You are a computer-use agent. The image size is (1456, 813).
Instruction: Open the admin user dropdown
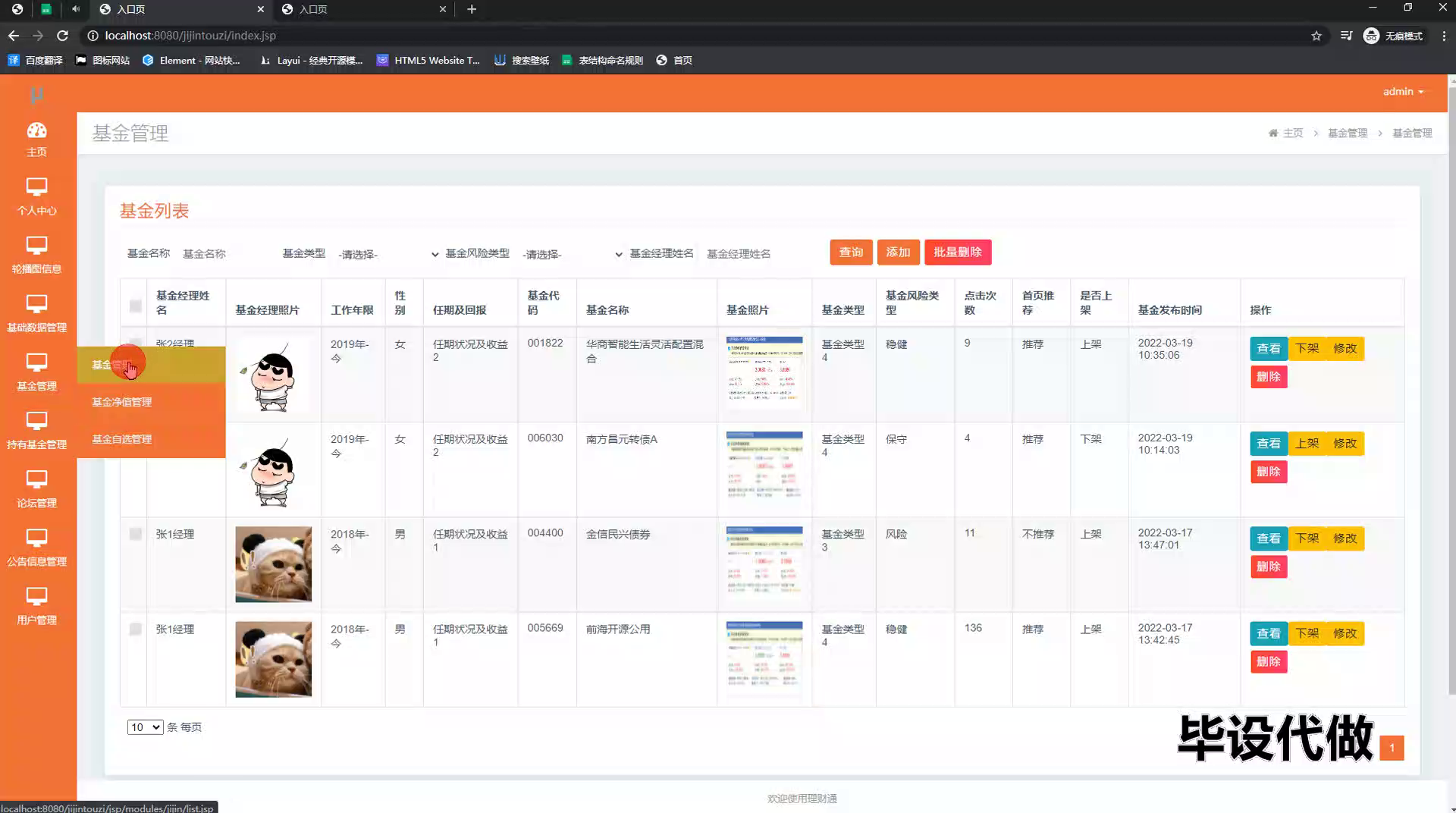(1403, 91)
